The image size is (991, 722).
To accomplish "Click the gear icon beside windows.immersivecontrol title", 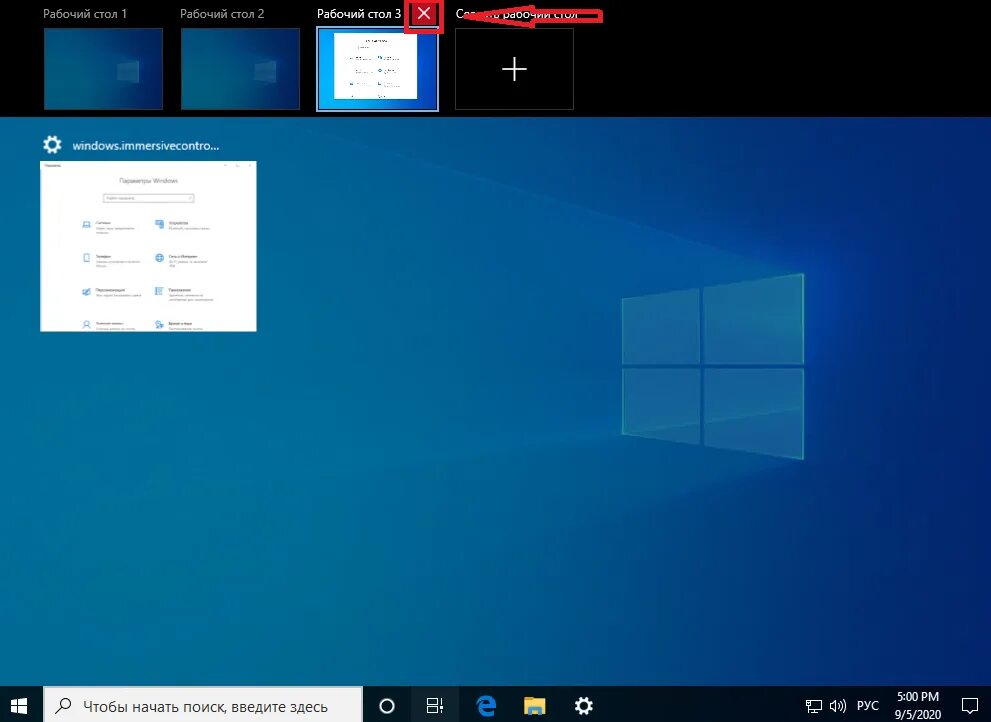I will [x=52, y=145].
